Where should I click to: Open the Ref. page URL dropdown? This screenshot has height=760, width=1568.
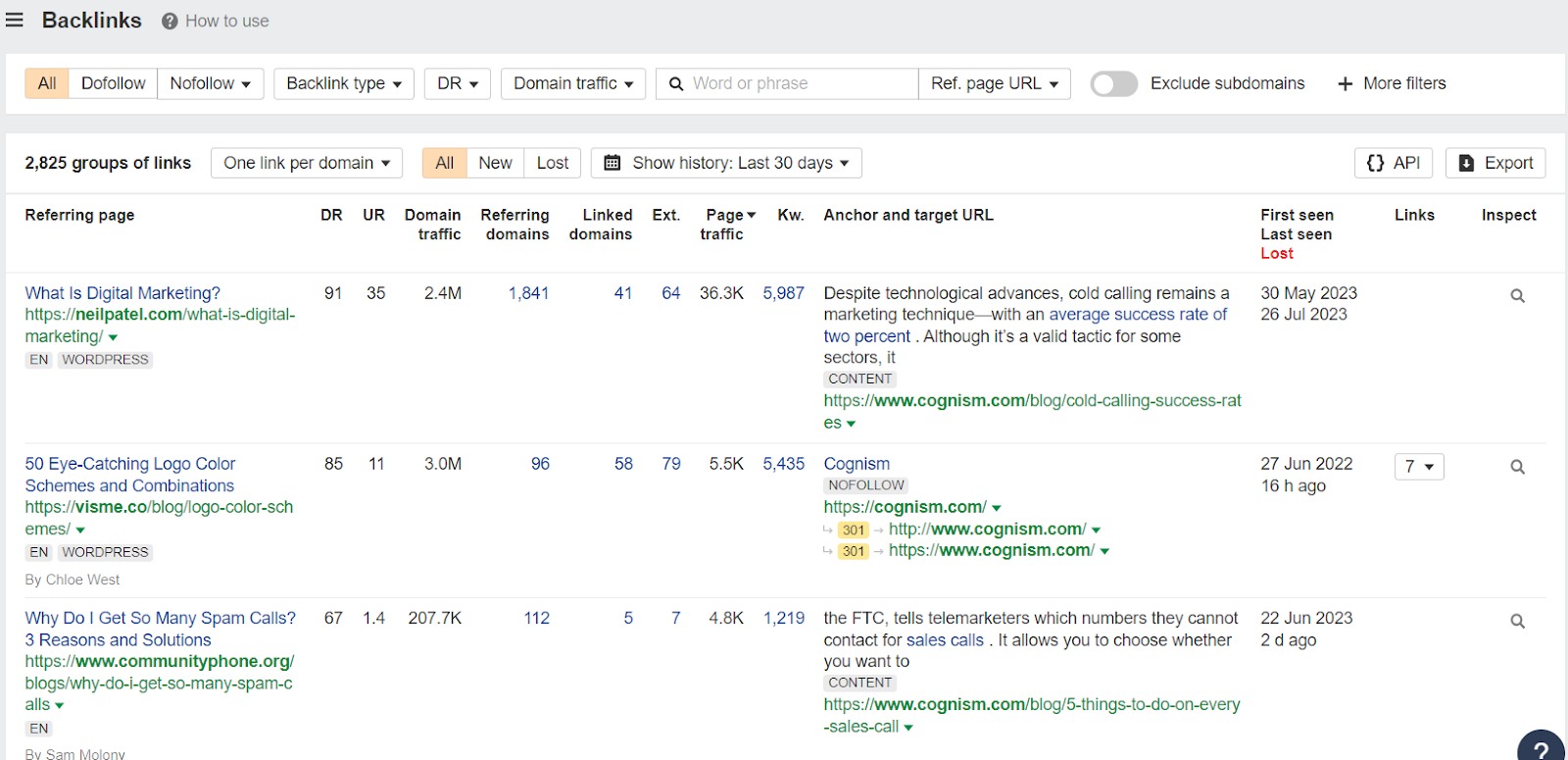point(995,83)
